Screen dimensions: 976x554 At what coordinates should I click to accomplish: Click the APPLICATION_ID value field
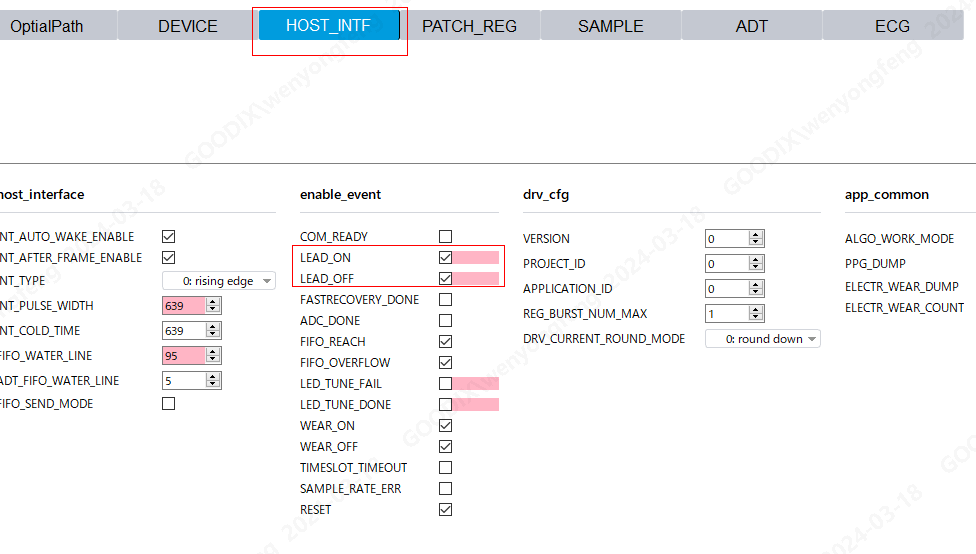(x=727, y=289)
